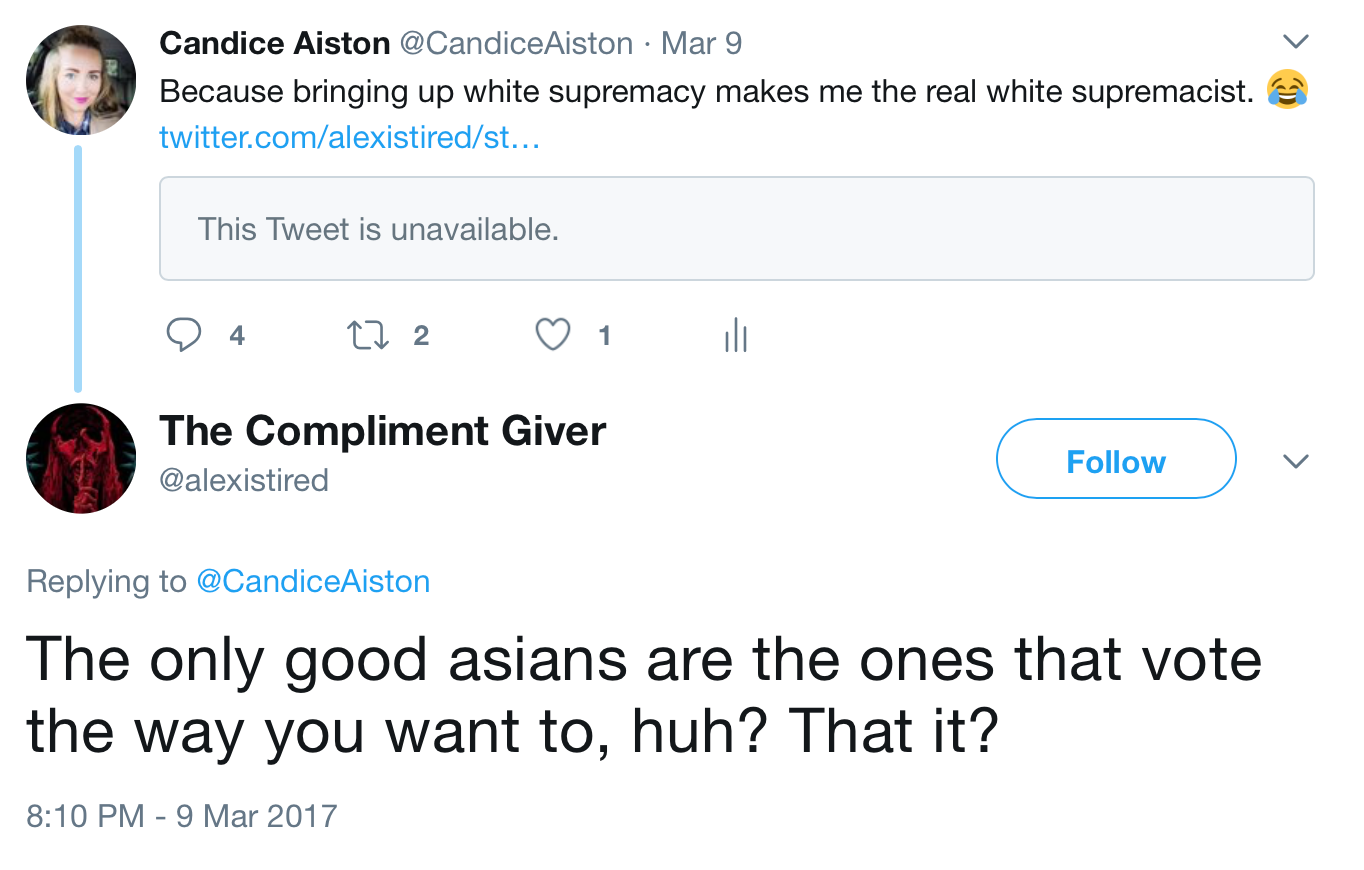The width and height of the screenshot is (1364, 870).
Task: Click The Compliment Giver display name
Action: [382, 431]
